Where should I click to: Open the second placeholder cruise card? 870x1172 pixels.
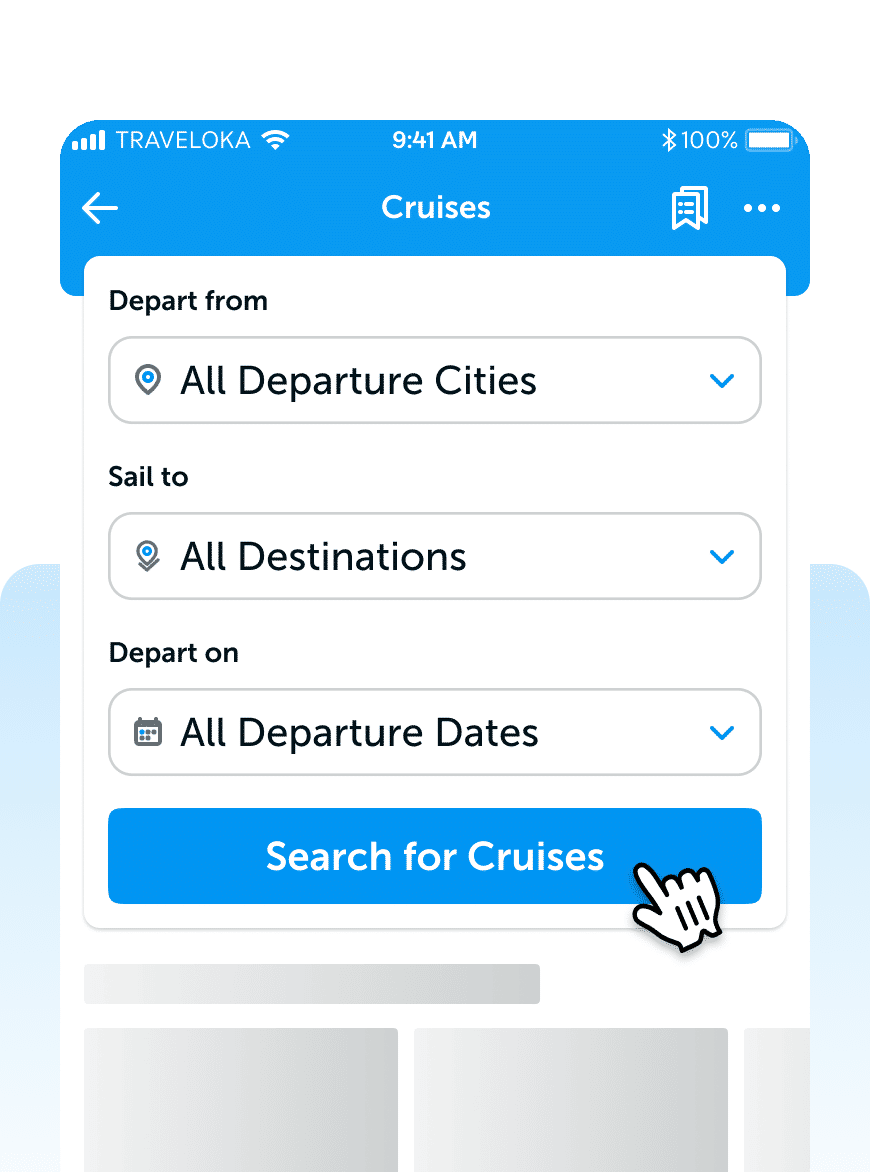[x=571, y=1099]
